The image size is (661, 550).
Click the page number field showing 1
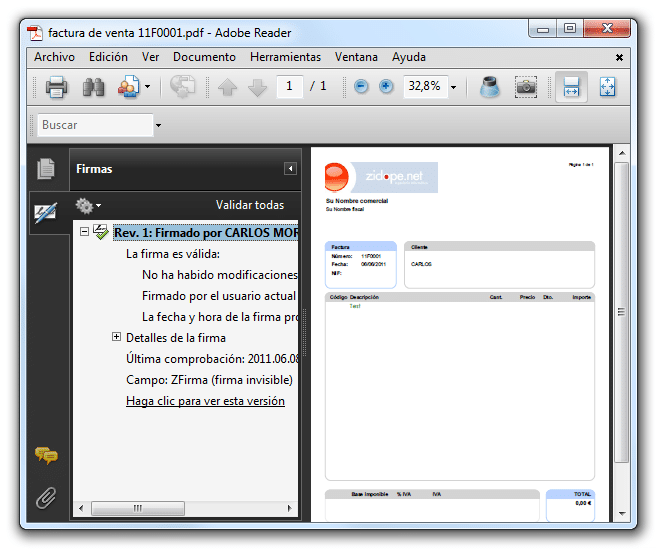pos(290,87)
